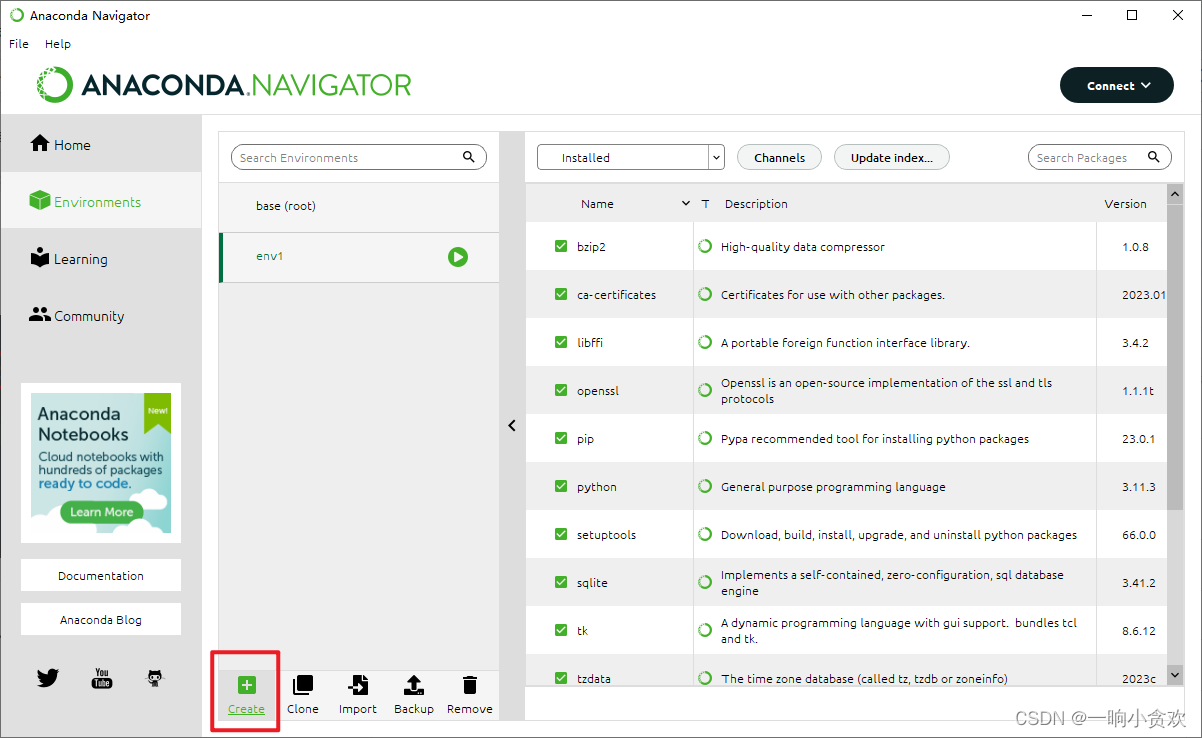Screen dimensions: 1202x738
Task: Click the Create environment plus icon
Action: coord(246,685)
